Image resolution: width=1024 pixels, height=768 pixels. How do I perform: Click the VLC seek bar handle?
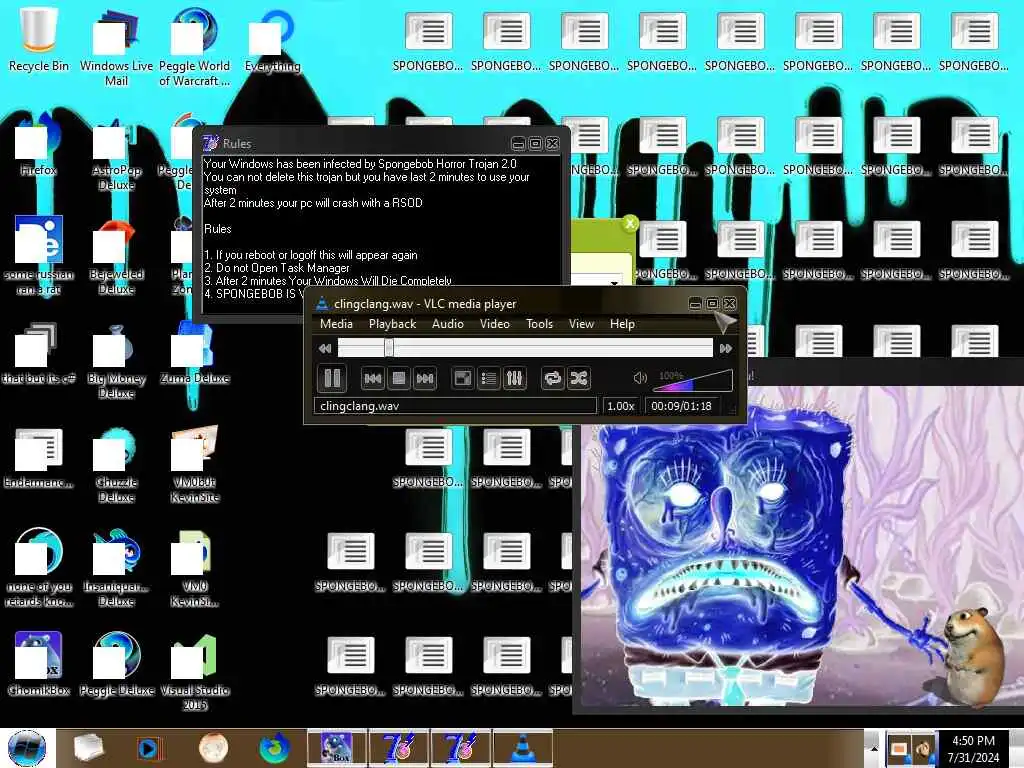[x=389, y=348]
